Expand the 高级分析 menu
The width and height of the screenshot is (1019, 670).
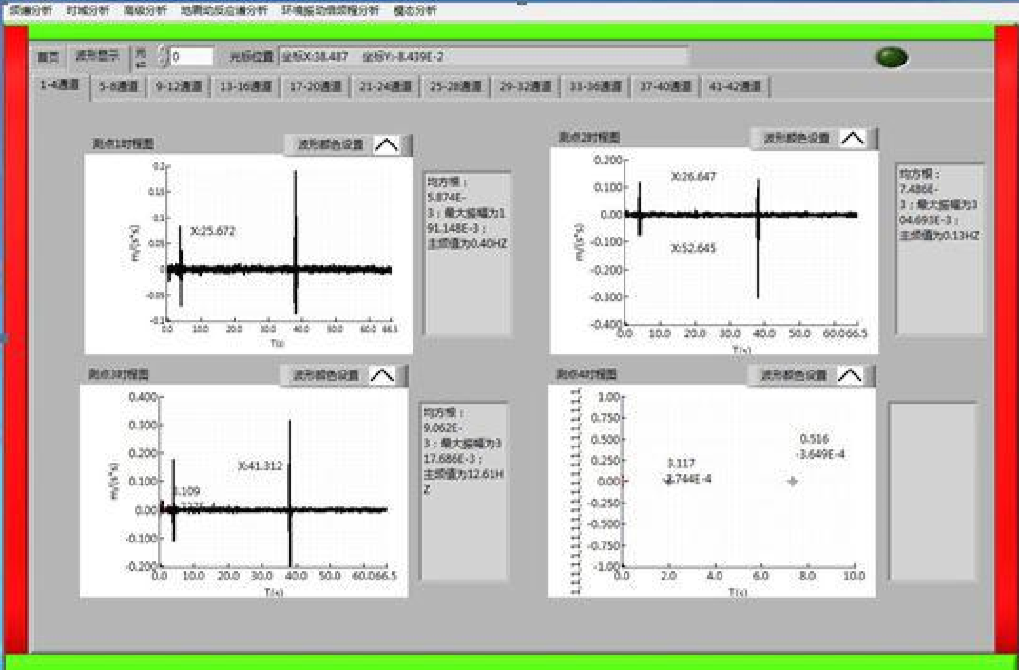coord(146,10)
